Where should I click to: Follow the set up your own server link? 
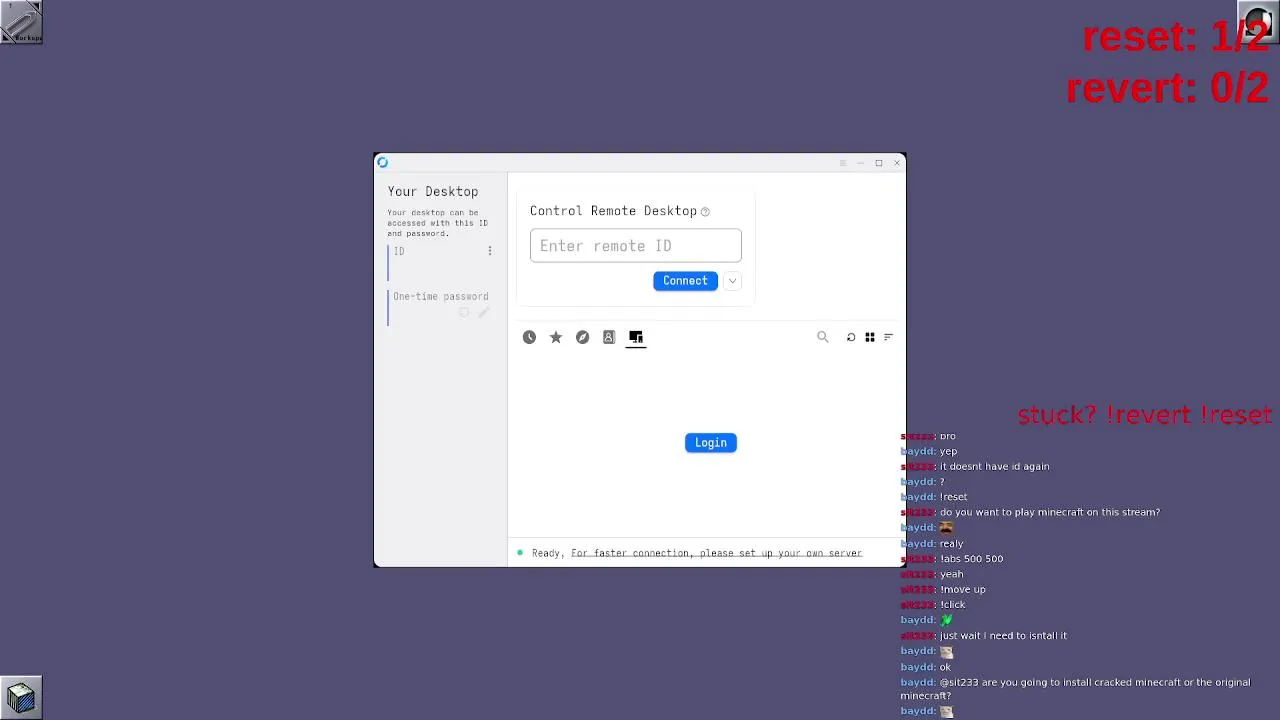pos(716,553)
